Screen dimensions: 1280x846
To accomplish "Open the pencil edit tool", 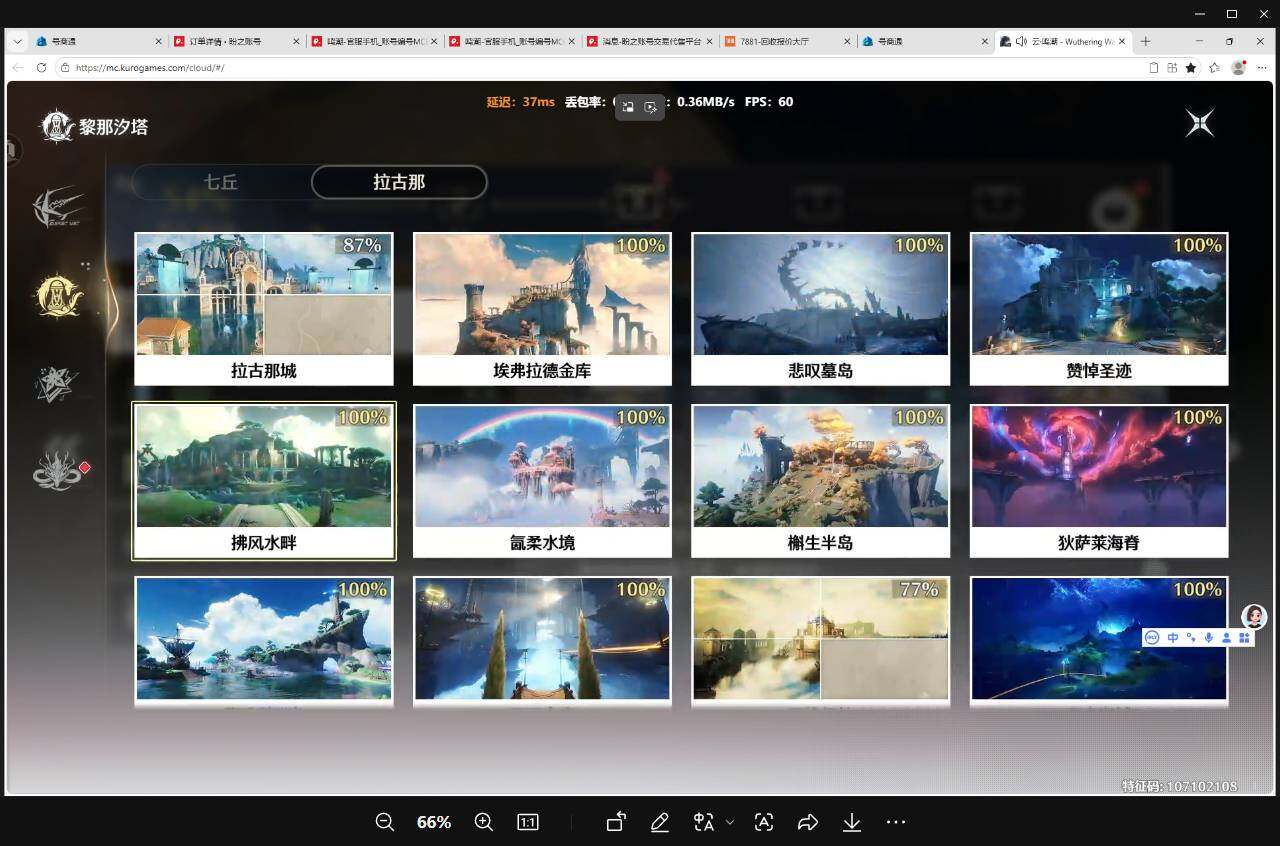I will point(660,822).
